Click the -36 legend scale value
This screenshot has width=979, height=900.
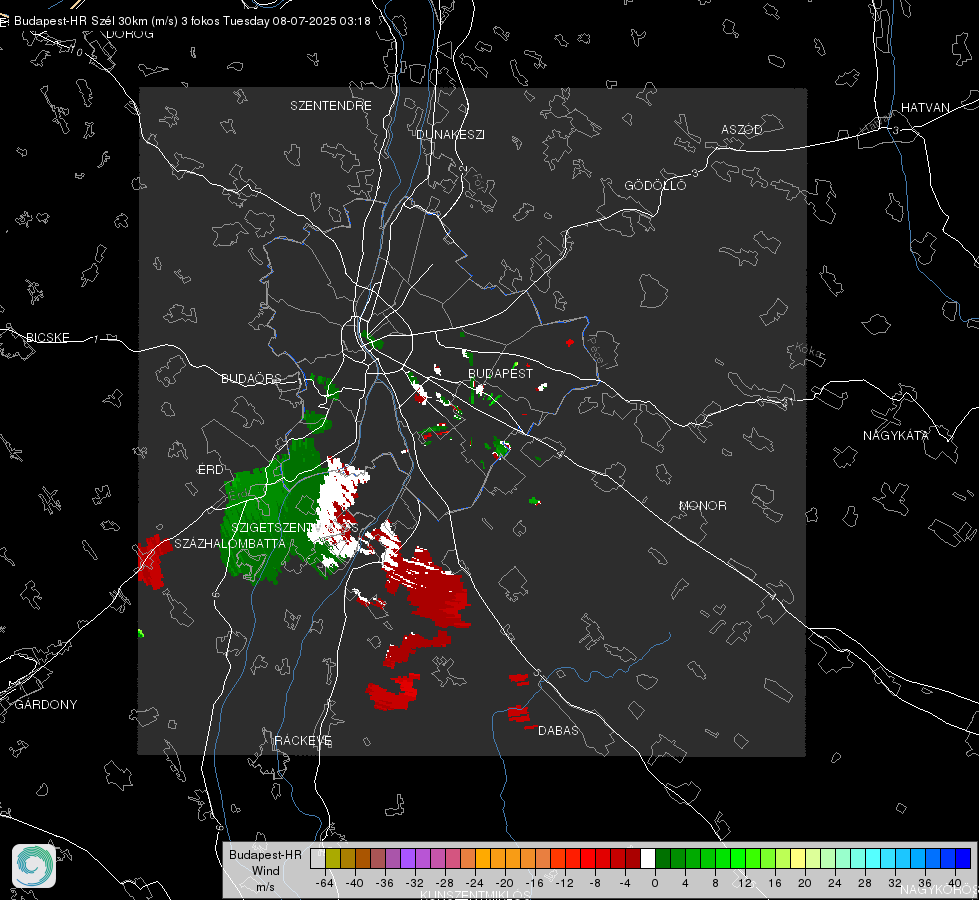[385, 883]
